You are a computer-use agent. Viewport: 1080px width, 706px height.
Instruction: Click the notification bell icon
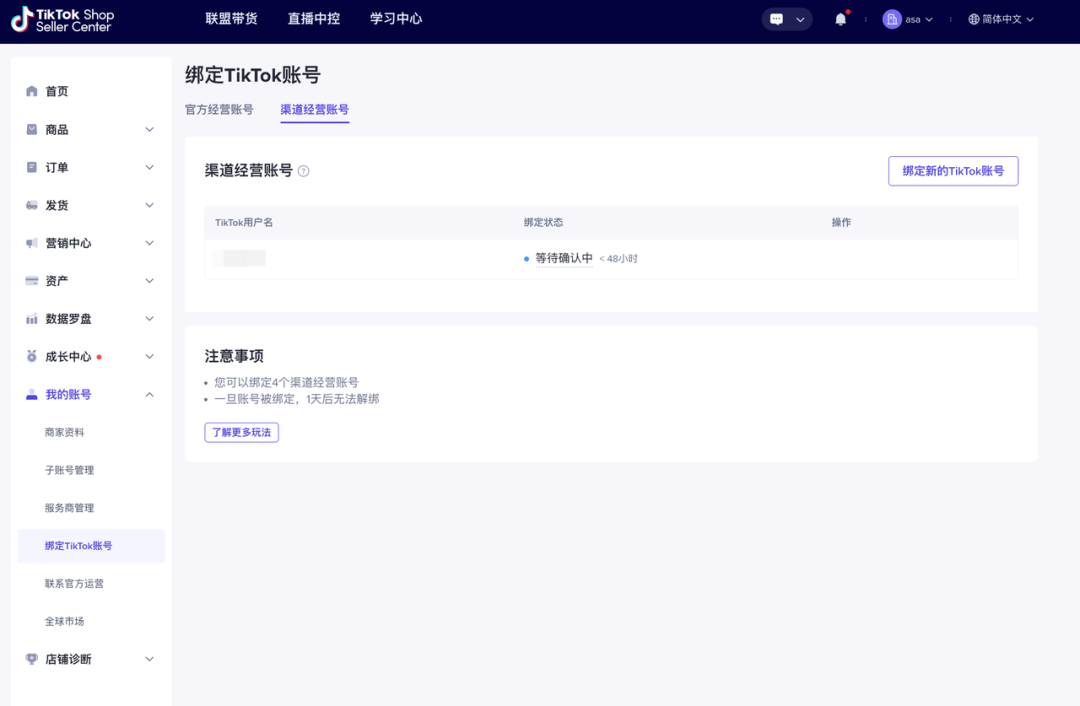(x=840, y=18)
